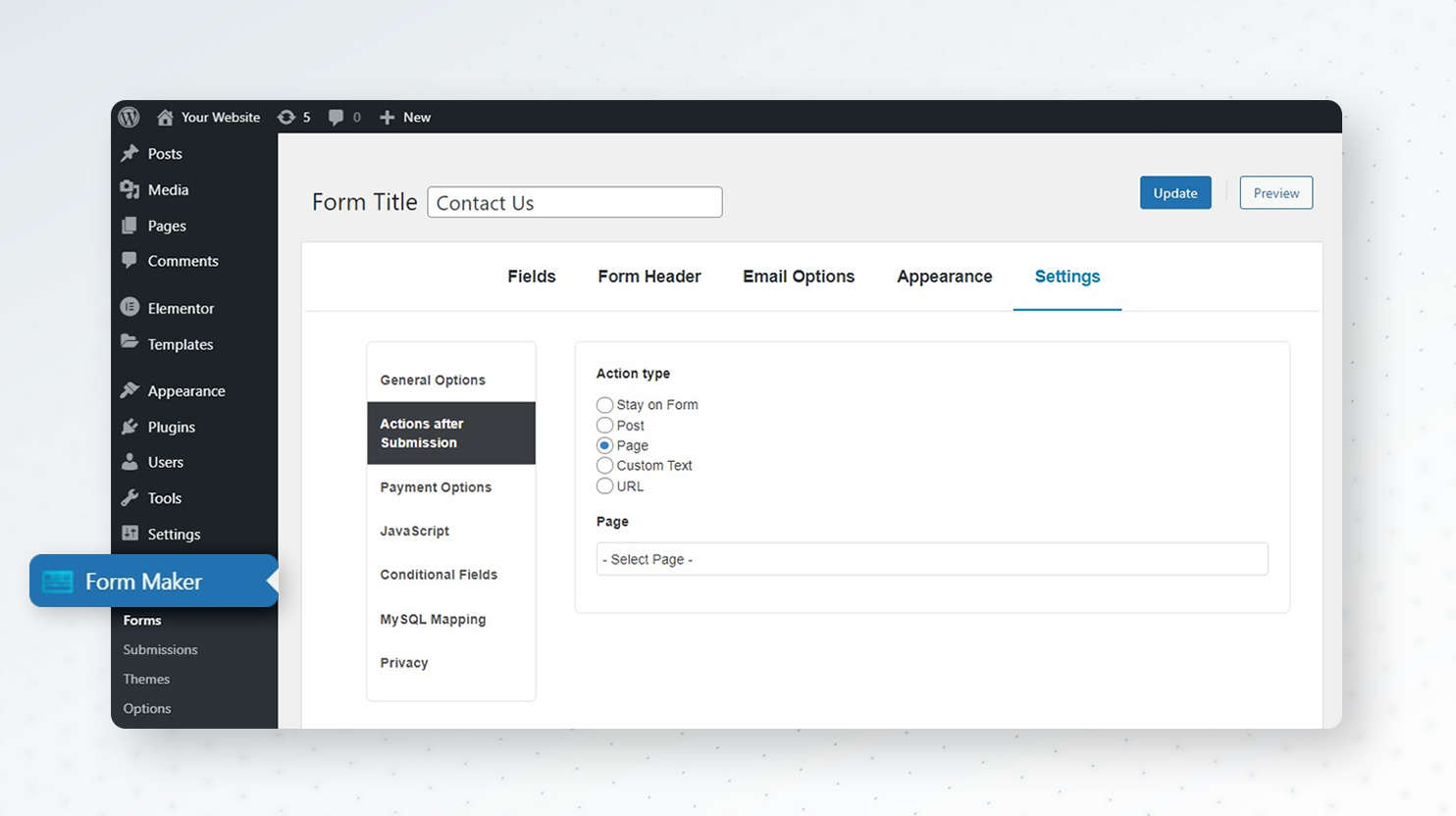Click the Update button
Screen dimensions: 1456x816
pos(1175,193)
